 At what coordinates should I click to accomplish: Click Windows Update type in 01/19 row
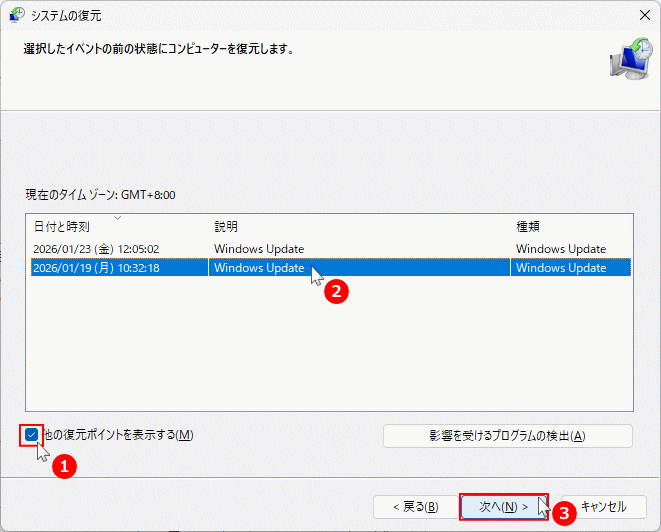tap(561, 268)
